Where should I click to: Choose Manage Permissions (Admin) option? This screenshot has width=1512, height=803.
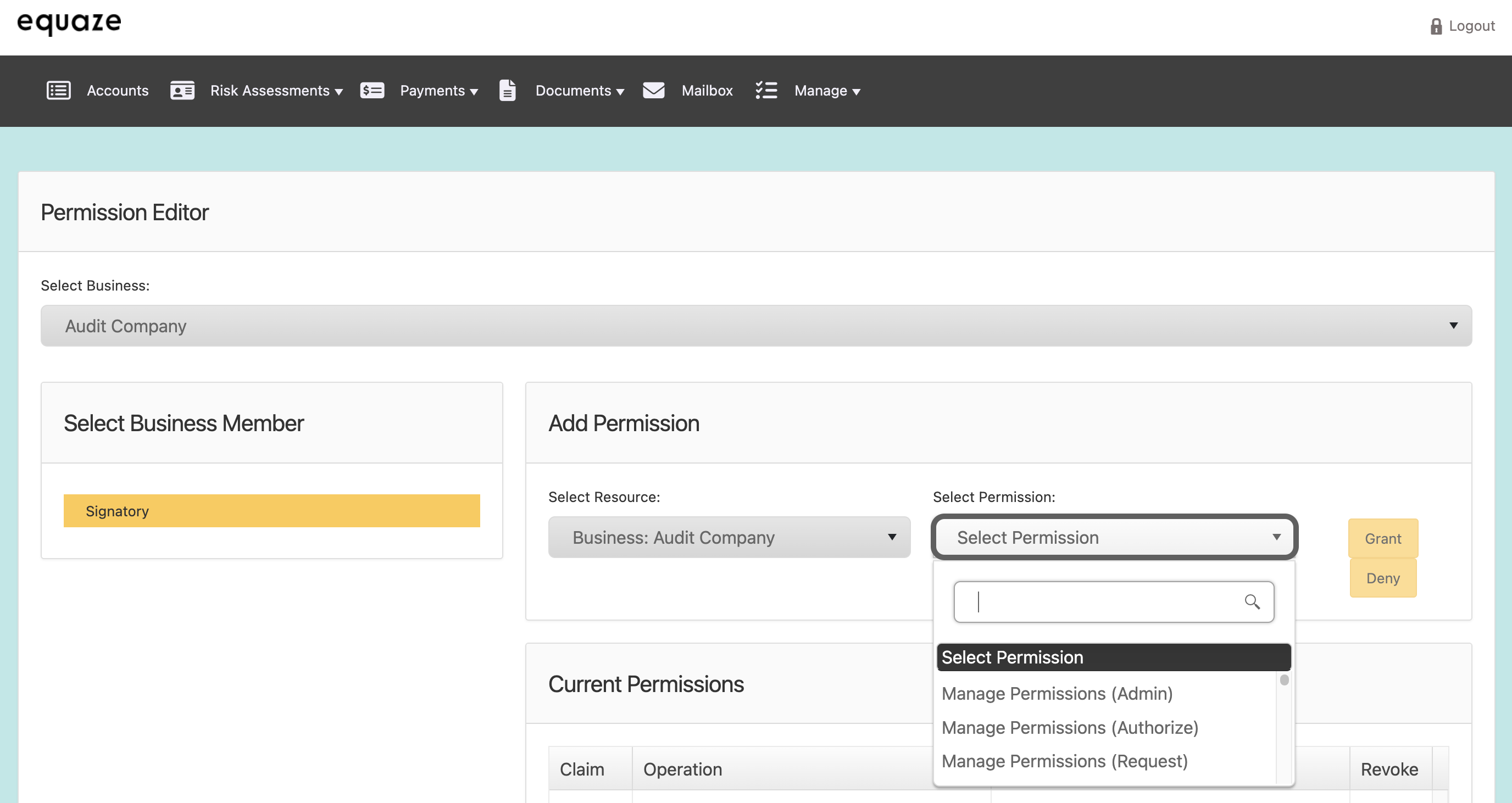pos(1057,693)
